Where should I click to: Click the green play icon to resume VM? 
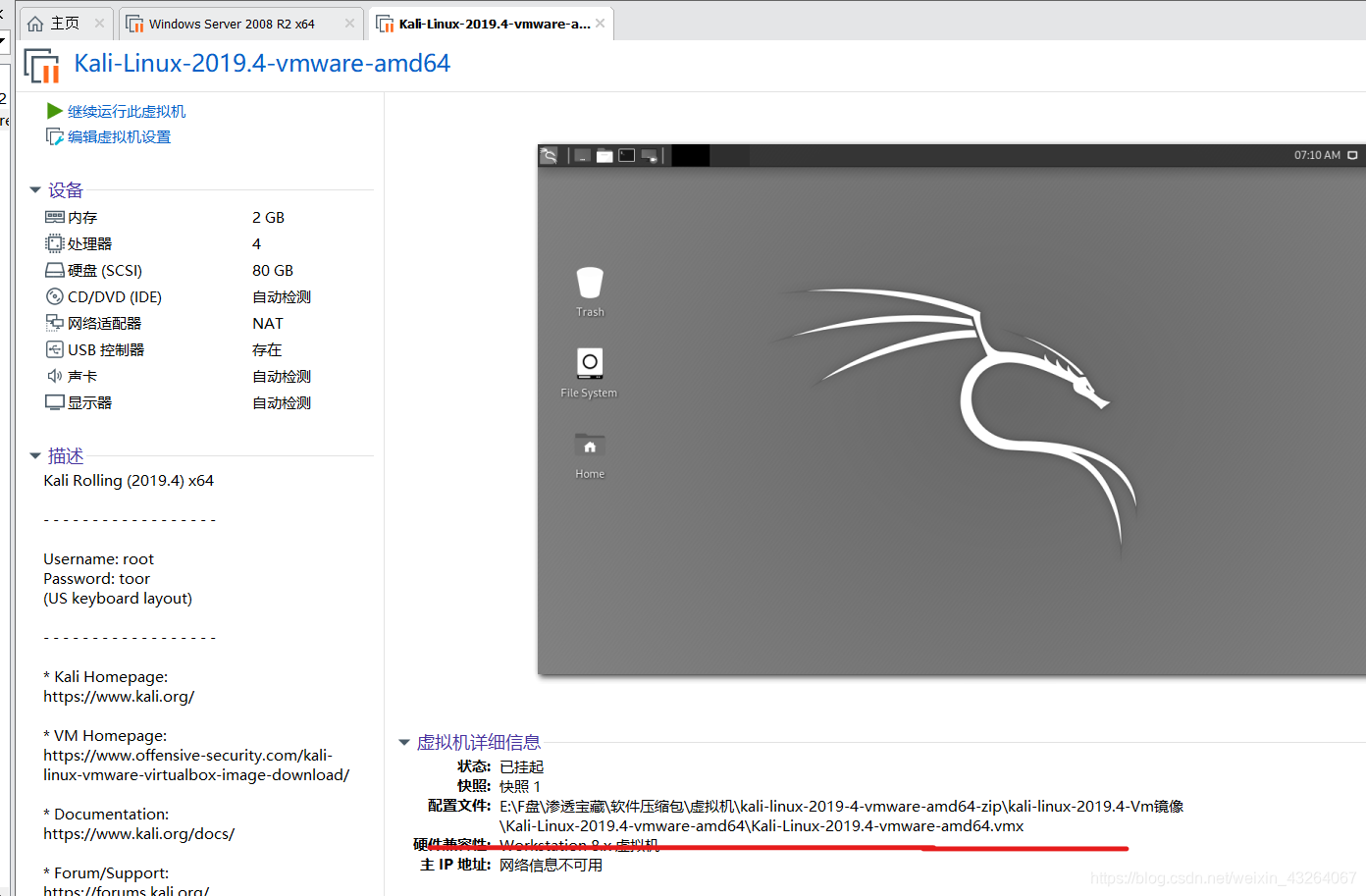click(x=55, y=111)
